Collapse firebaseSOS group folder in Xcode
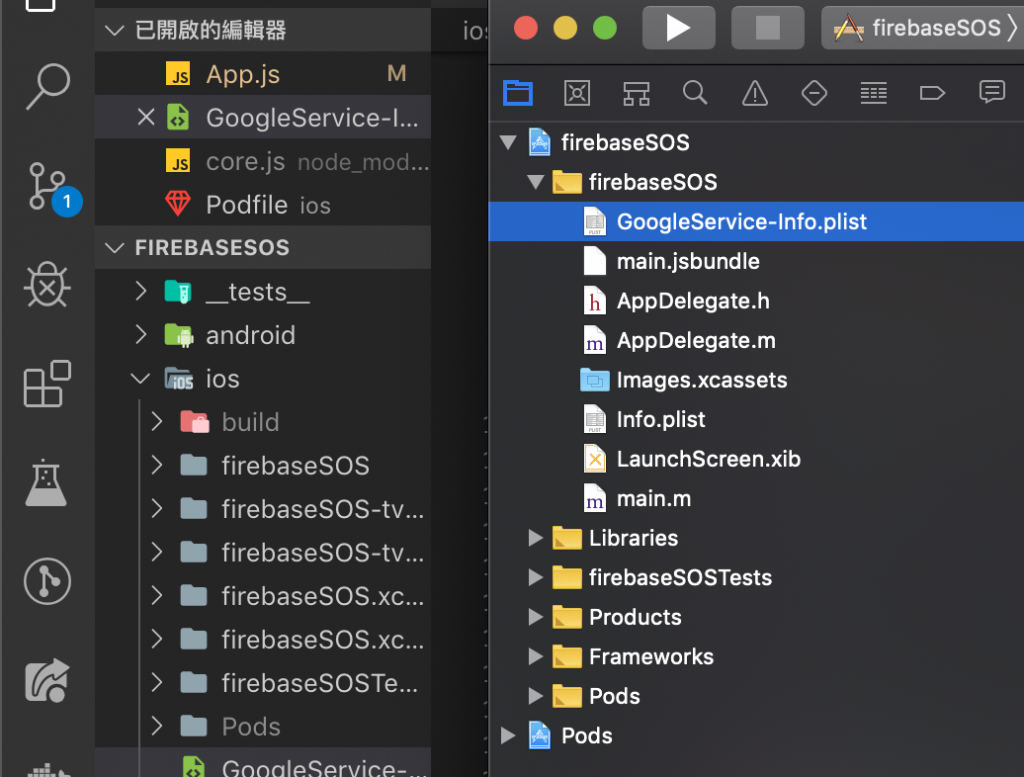This screenshot has width=1024, height=777. pyautogui.click(x=536, y=182)
